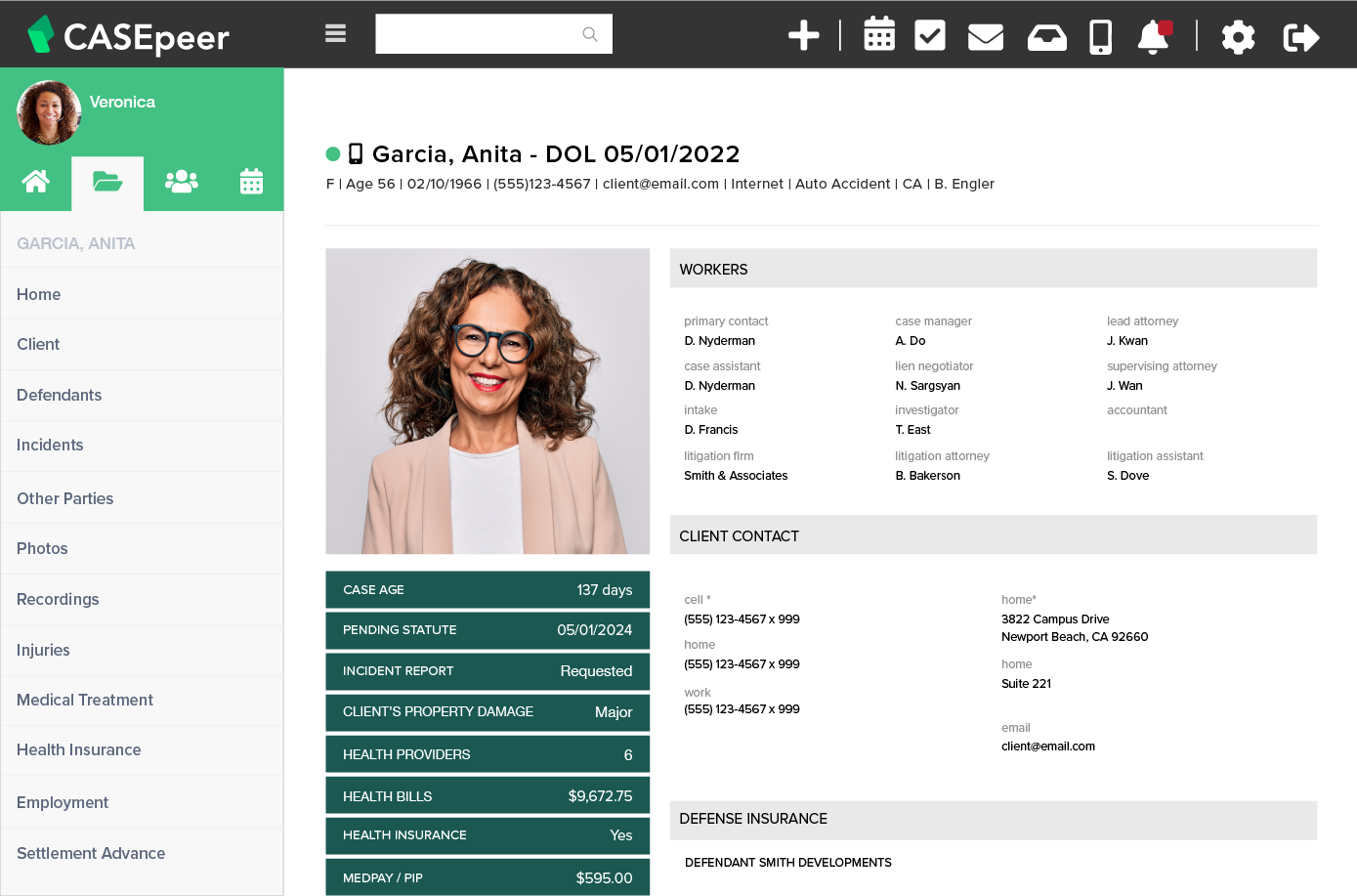
Task: Select the home icon in the green sidebar
Action: (35, 181)
